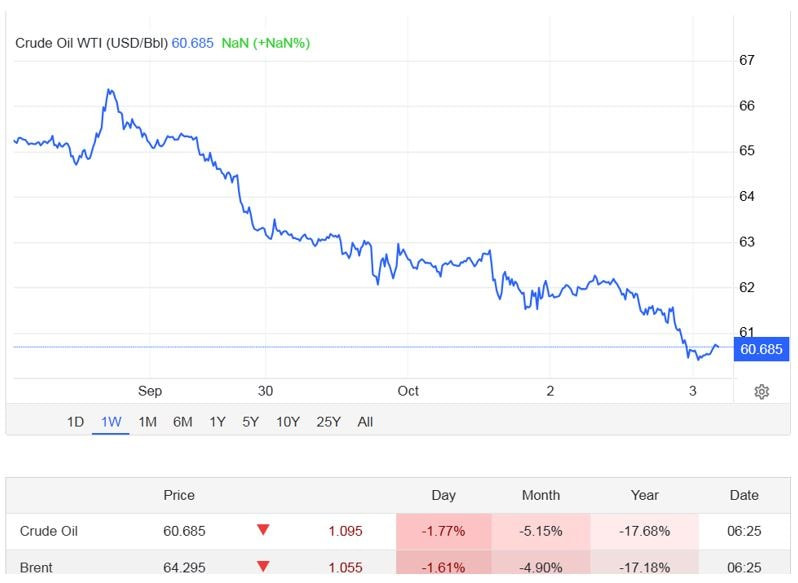Open the Crude Oil row link
The height and width of the screenshot is (583, 798).
coord(48,531)
